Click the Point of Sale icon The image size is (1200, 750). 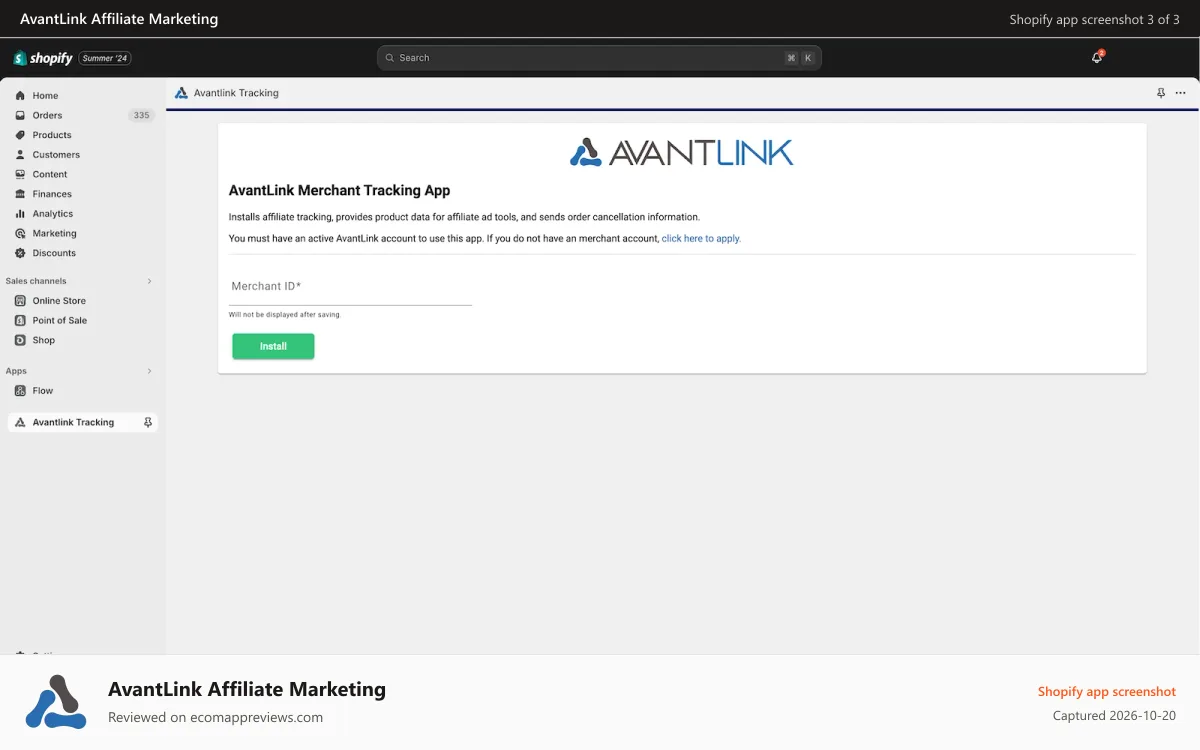point(20,320)
